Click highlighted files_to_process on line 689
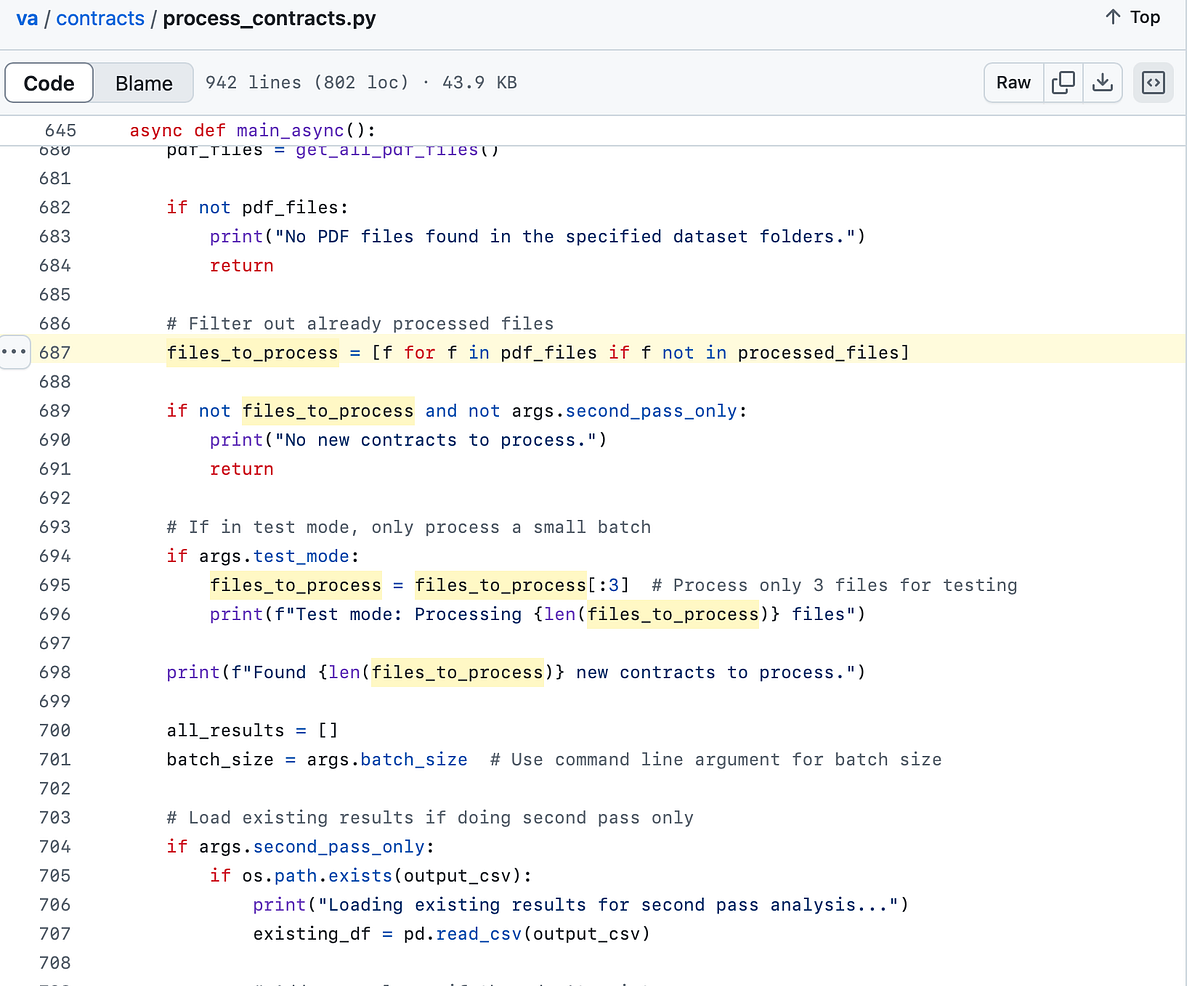 328,410
